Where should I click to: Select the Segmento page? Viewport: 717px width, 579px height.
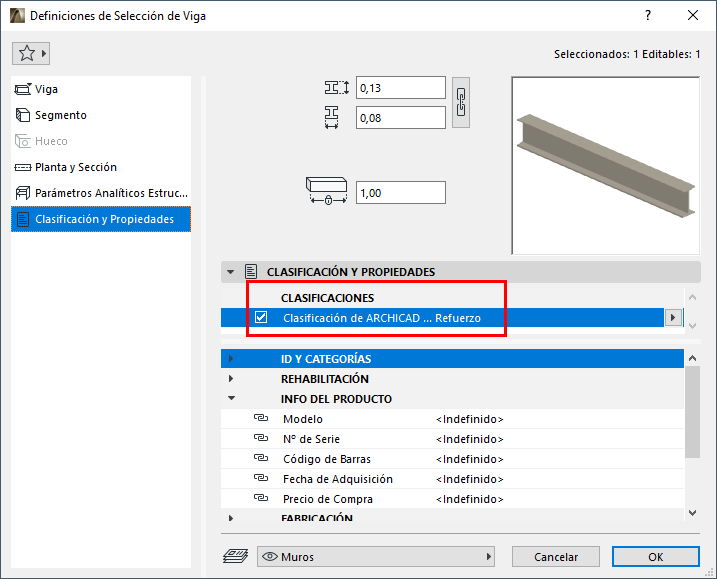[x=61, y=115]
